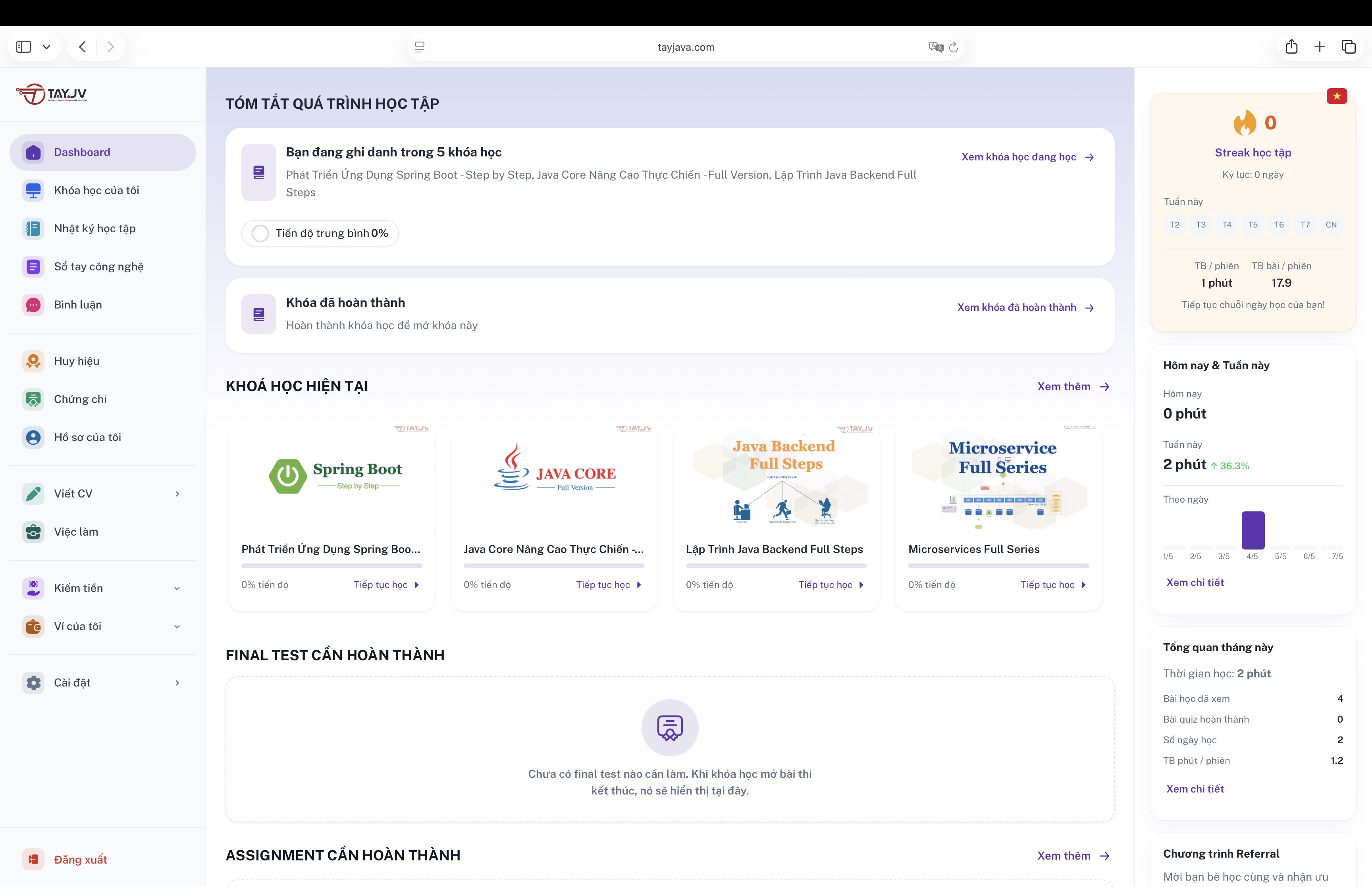Open the Safari sidebar toggle icon

tap(23, 47)
